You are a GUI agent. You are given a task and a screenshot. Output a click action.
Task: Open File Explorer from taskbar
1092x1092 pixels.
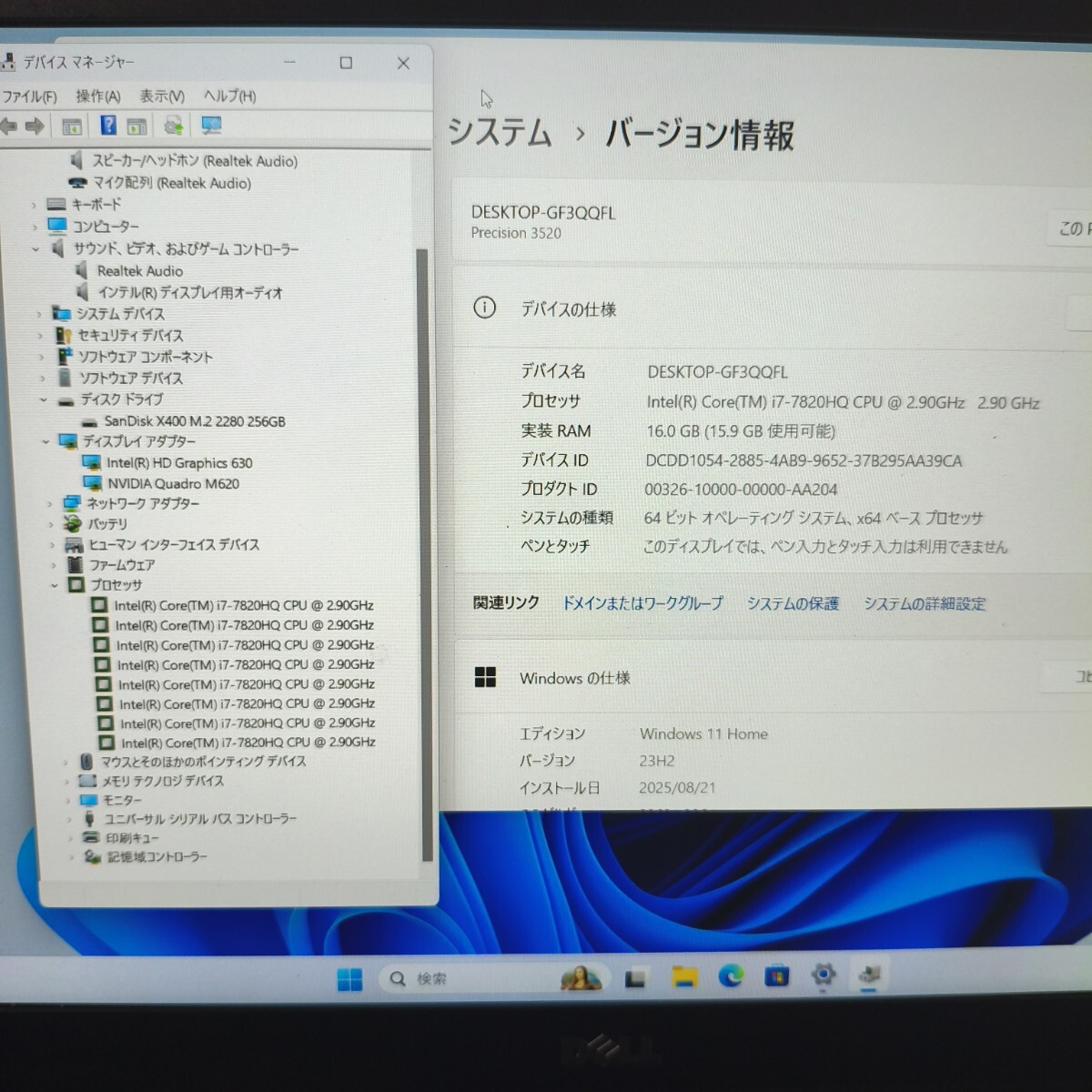[x=684, y=977]
